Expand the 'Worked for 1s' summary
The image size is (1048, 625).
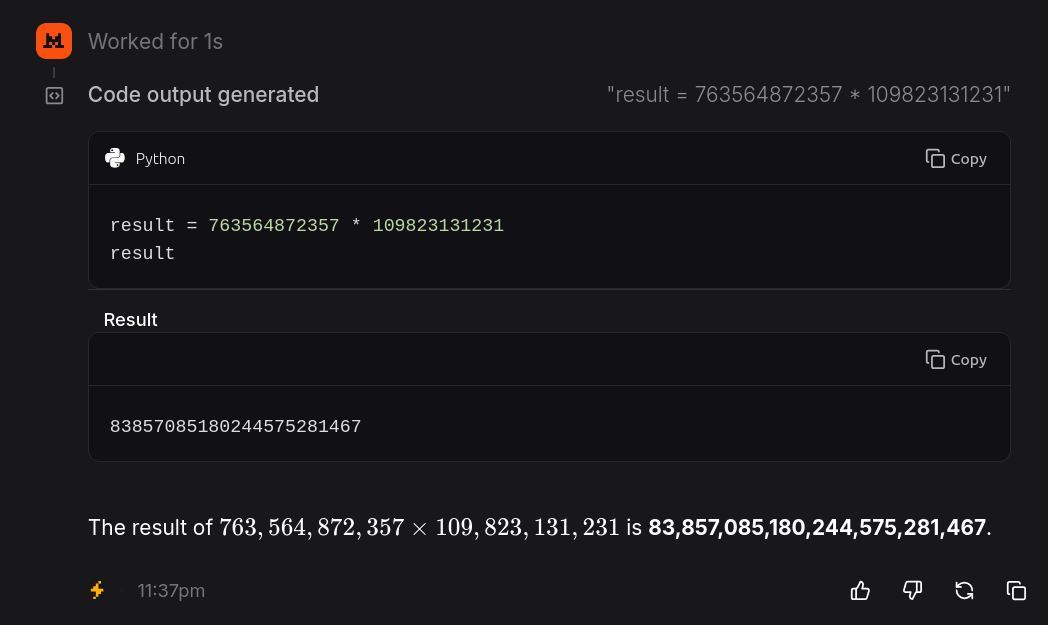(155, 41)
